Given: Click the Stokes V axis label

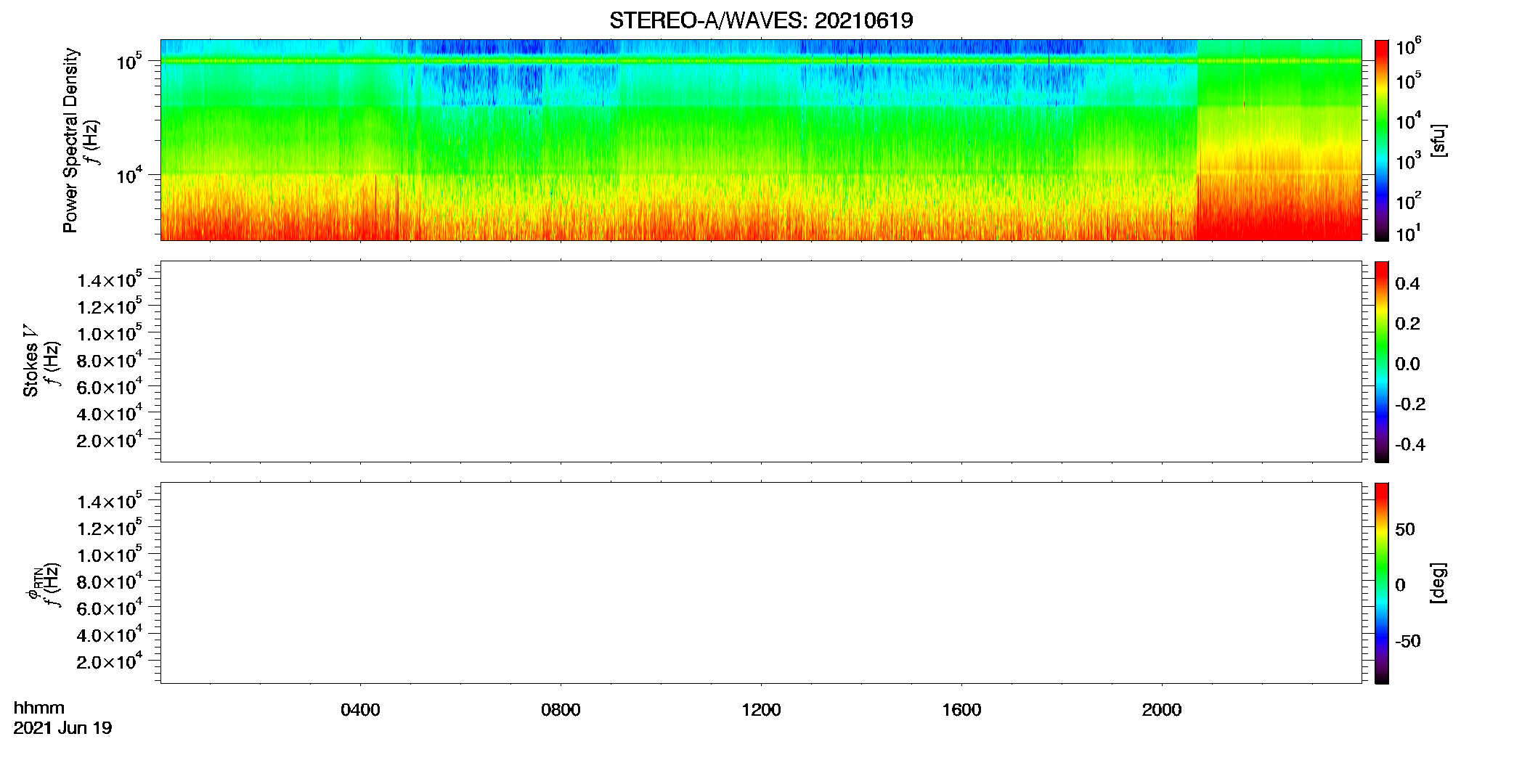Looking at the screenshot, I should (x=30, y=361).
